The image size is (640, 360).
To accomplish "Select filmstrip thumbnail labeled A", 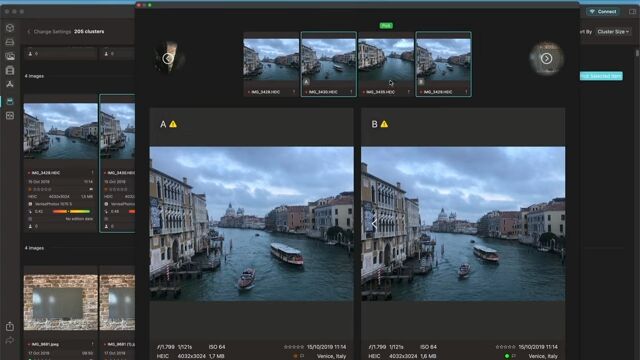I will (329, 64).
